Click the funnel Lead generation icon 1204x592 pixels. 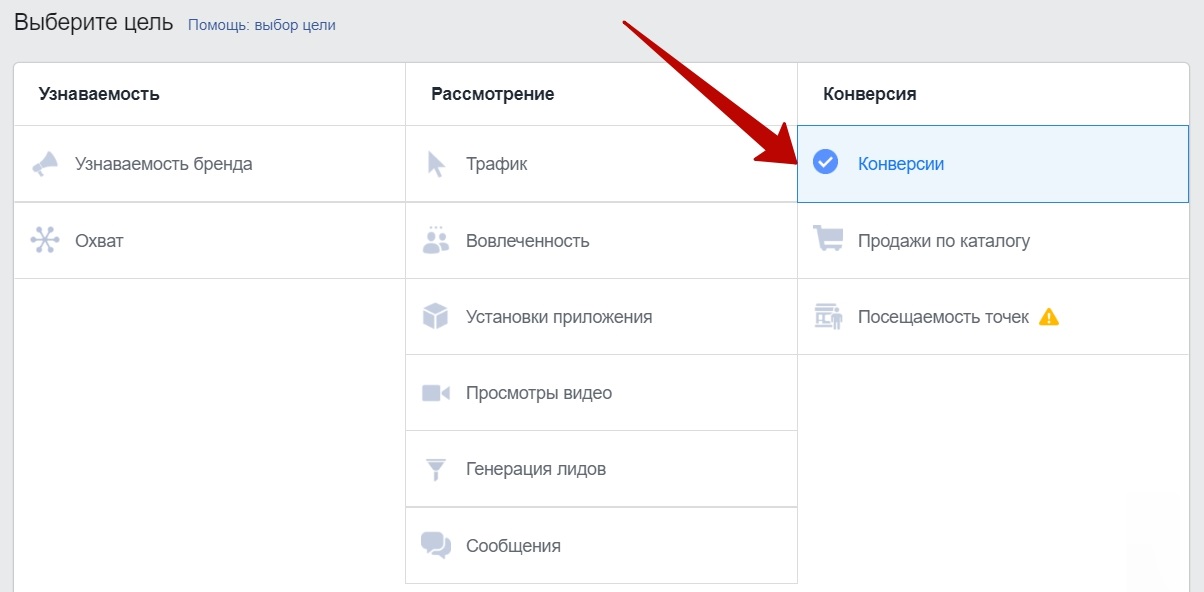pyautogui.click(x=436, y=469)
